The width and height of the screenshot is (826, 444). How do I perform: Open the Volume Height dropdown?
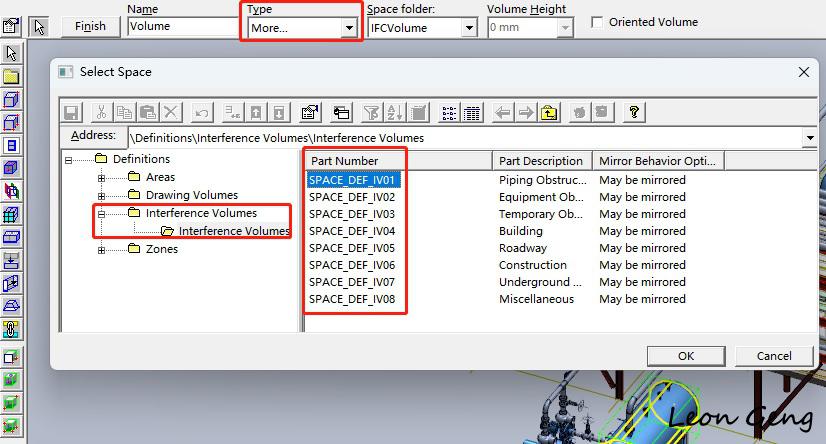(x=565, y=27)
